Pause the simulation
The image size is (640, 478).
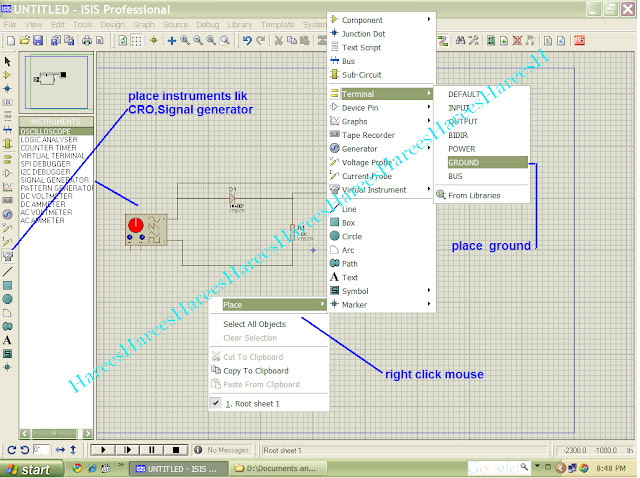pos(151,450)
